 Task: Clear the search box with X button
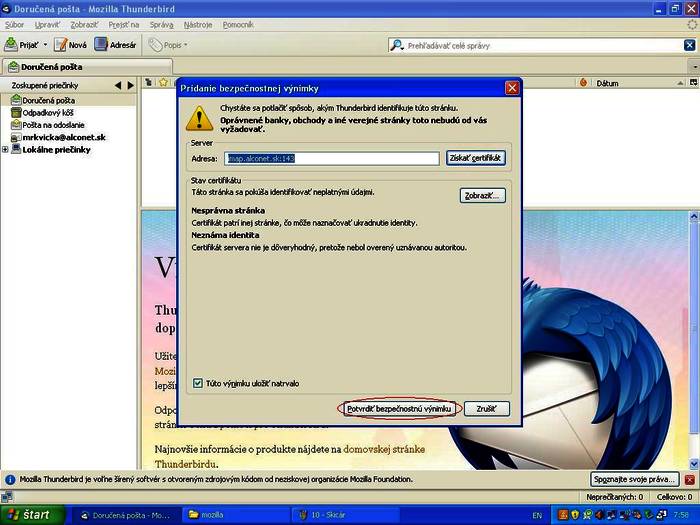pos(689,45)
